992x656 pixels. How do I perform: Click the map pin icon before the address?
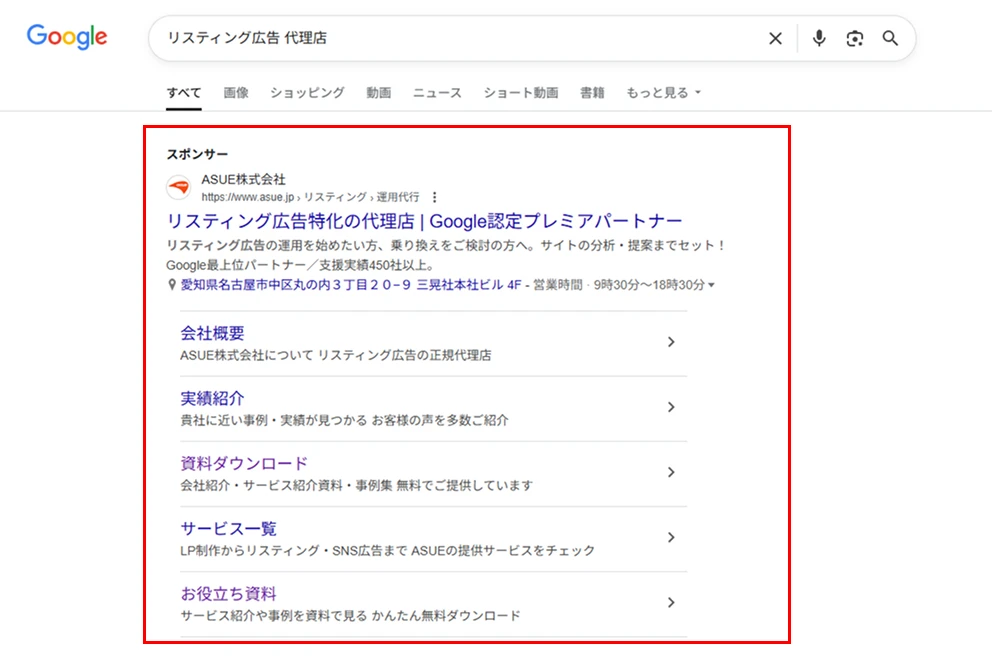[171, 285]
